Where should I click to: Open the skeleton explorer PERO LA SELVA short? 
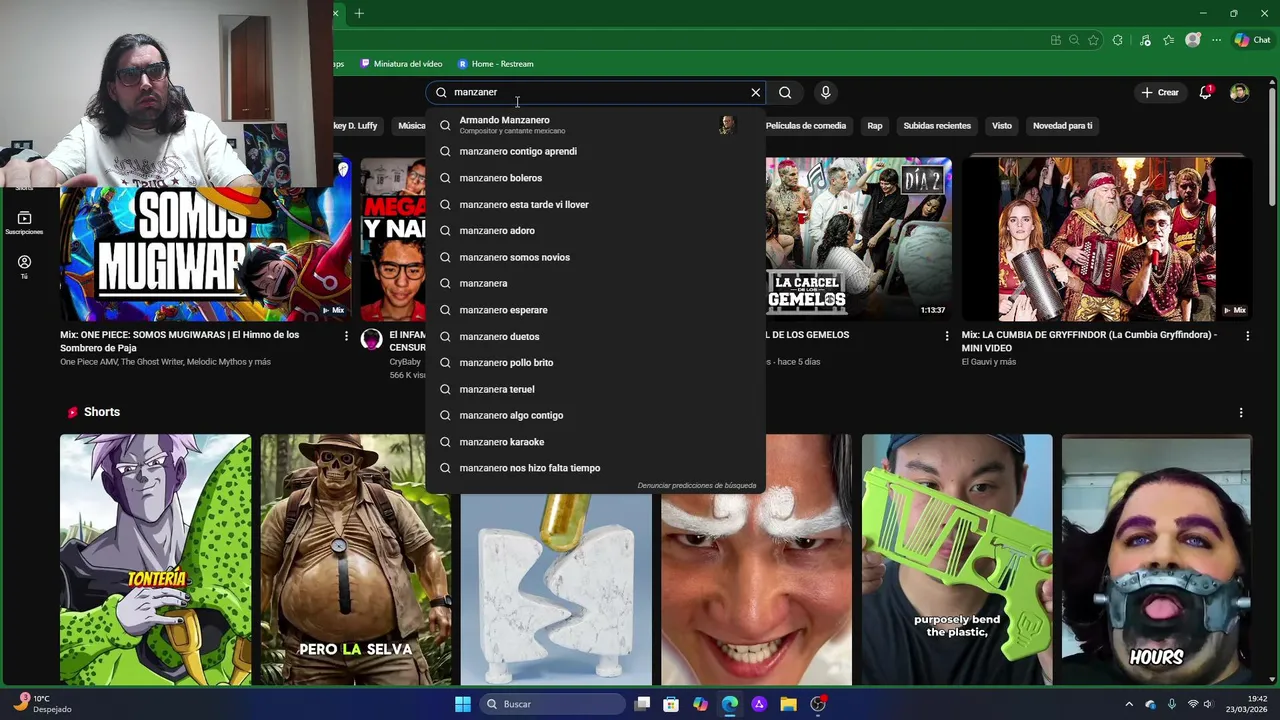(355, 559)
